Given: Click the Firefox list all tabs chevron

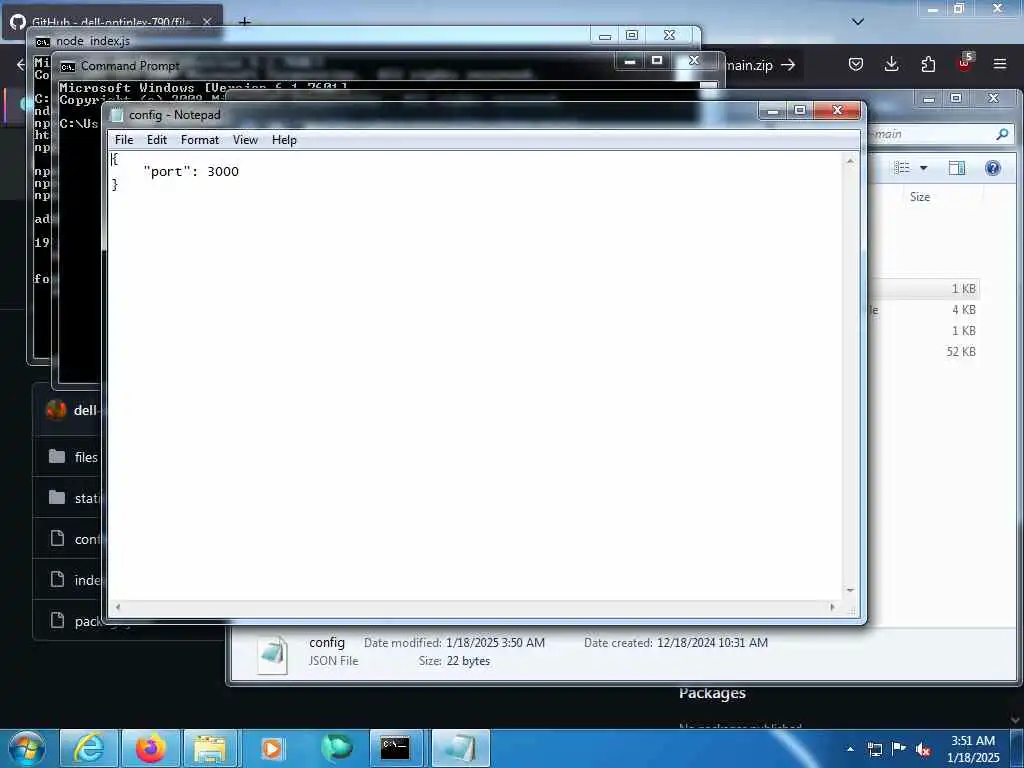Looking at the screenshot, I should (858, 22).
